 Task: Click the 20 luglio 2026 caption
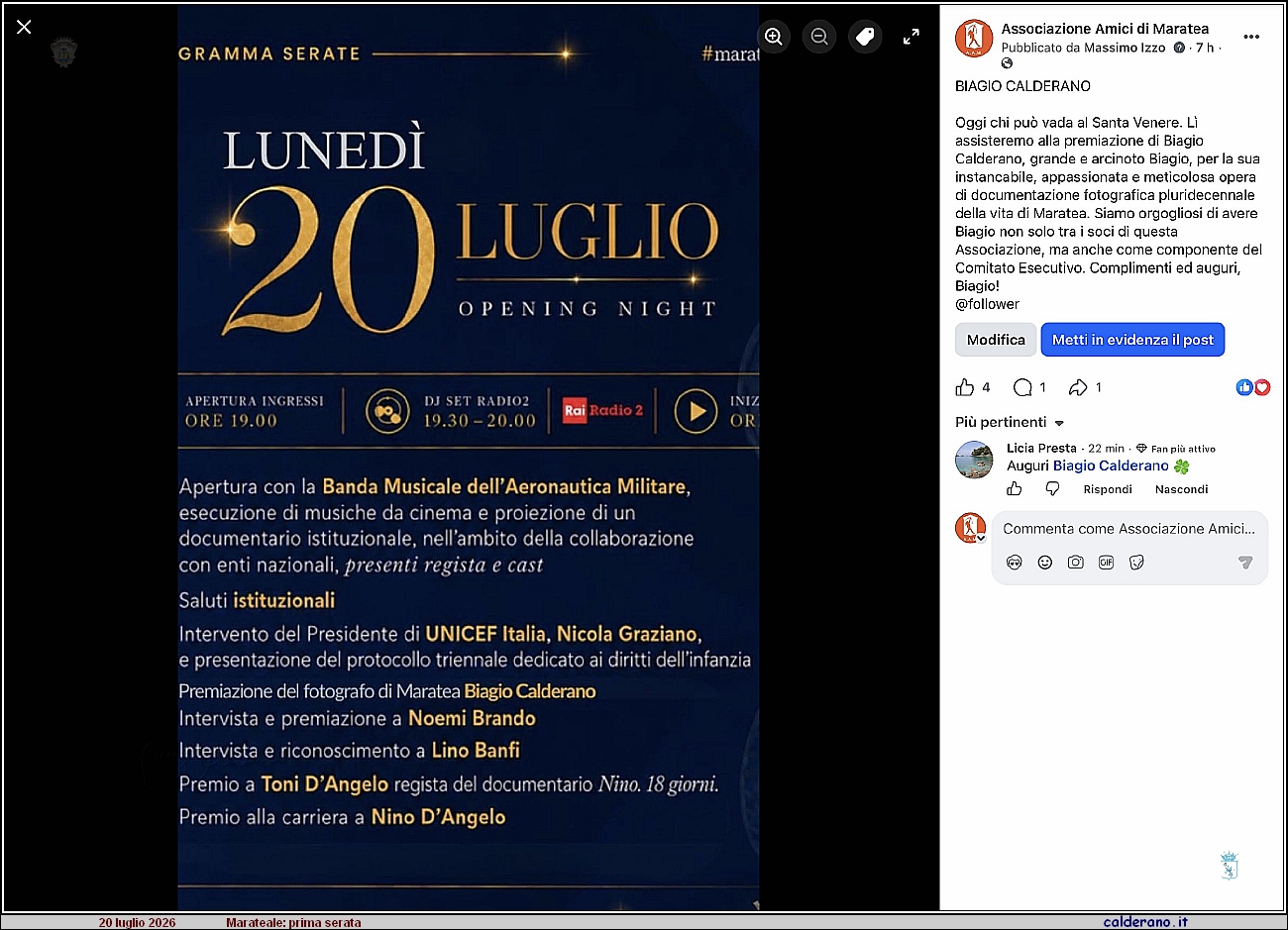click(137, 923)
